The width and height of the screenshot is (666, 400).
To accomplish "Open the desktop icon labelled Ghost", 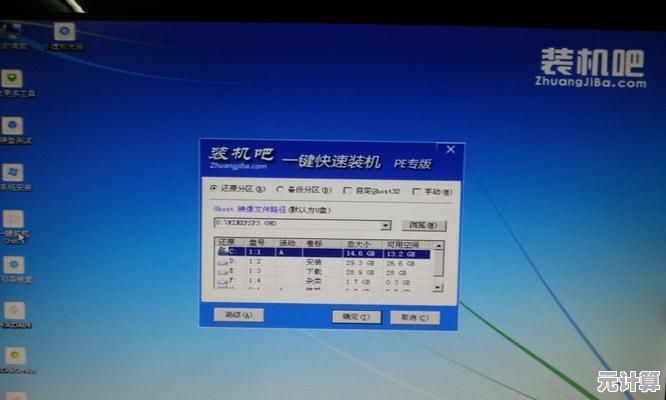I will pos(14,220).
